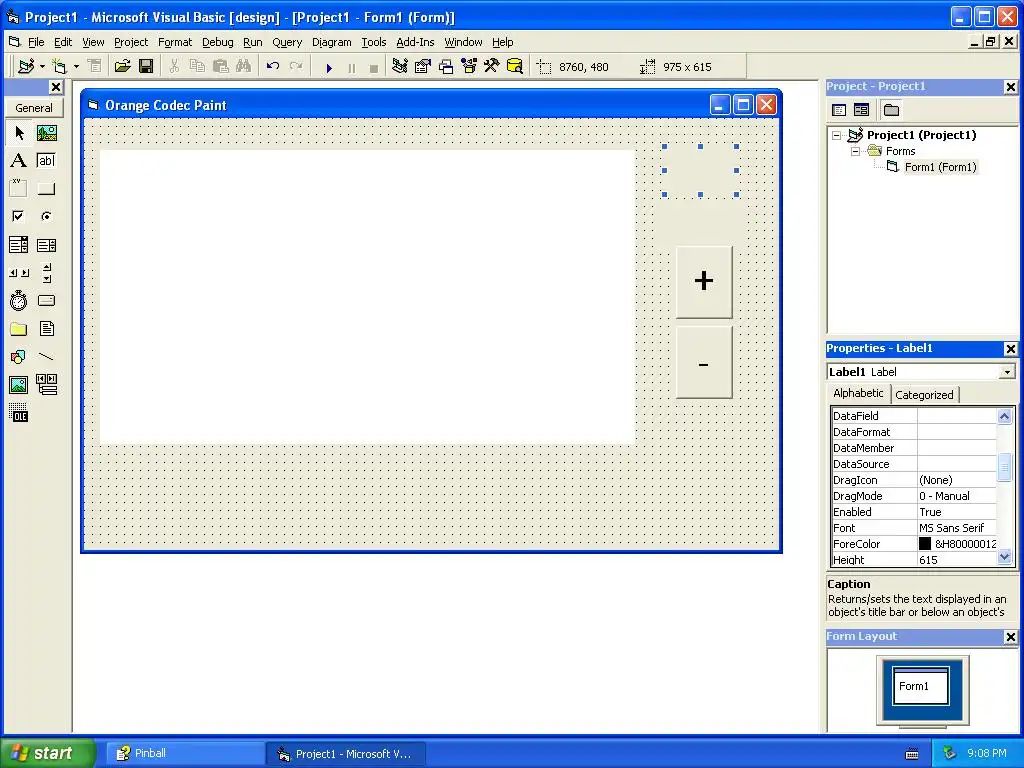Select the ListBox control tool
The width and height of the screenshot is (1024, 768).
[x=46, y=245]
